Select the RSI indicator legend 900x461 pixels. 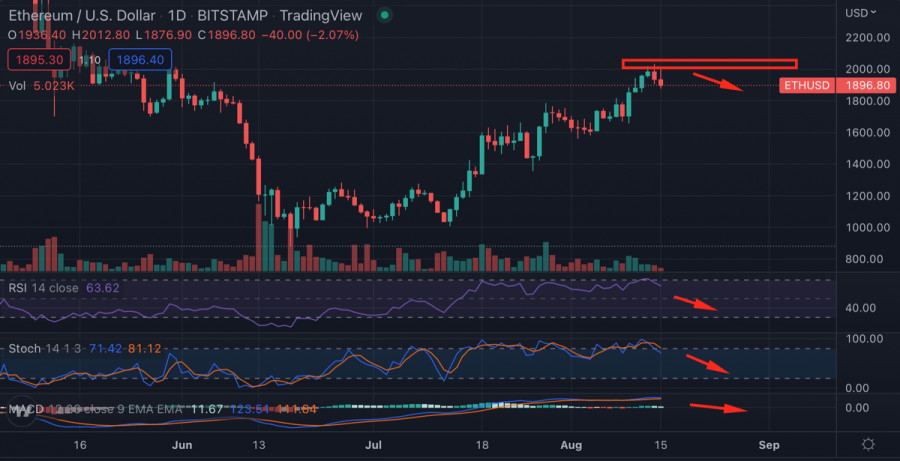tap(42, 289)
